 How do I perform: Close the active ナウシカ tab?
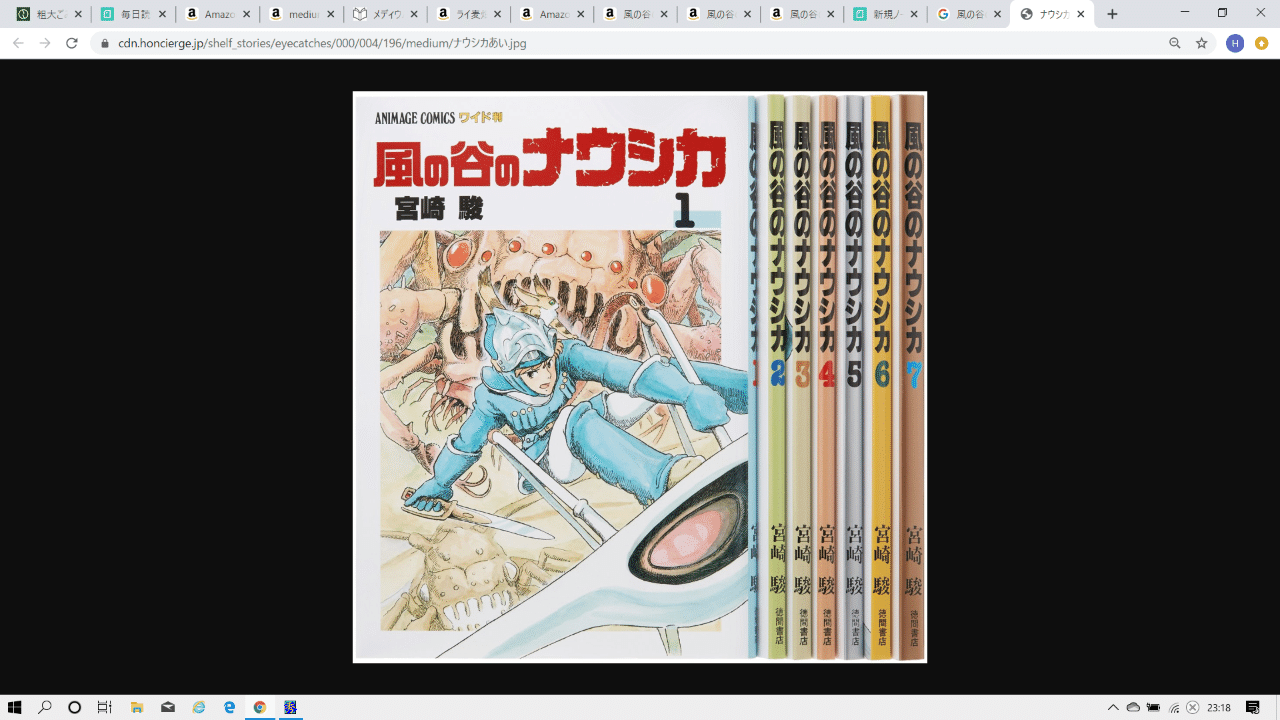pyautogui.click(x=1081, y=14)
